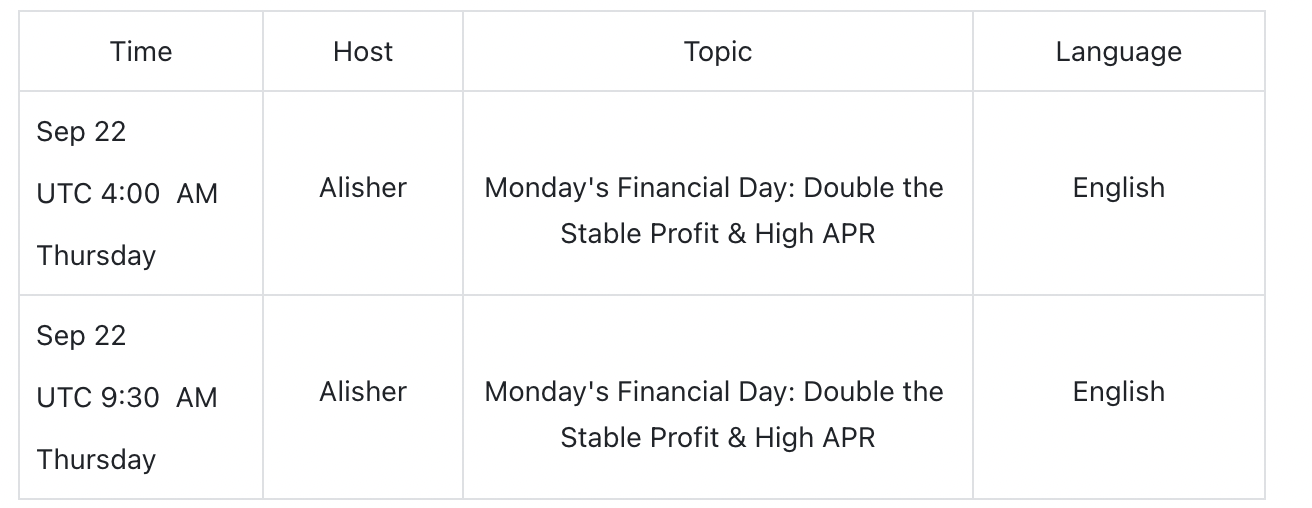Click Stable Profit & High APR in the 4:00 AM row
The height and width of the screenshot is (508, 1312).
tap(717, 234)
